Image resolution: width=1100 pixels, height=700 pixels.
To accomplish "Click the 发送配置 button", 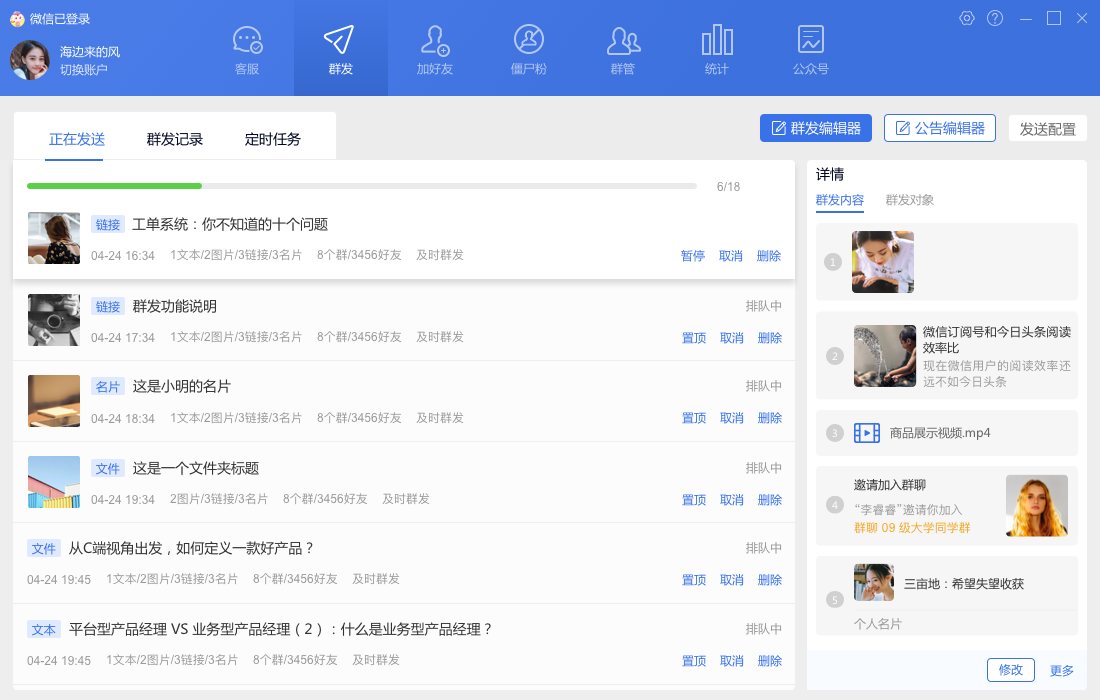I will 1048,129.
